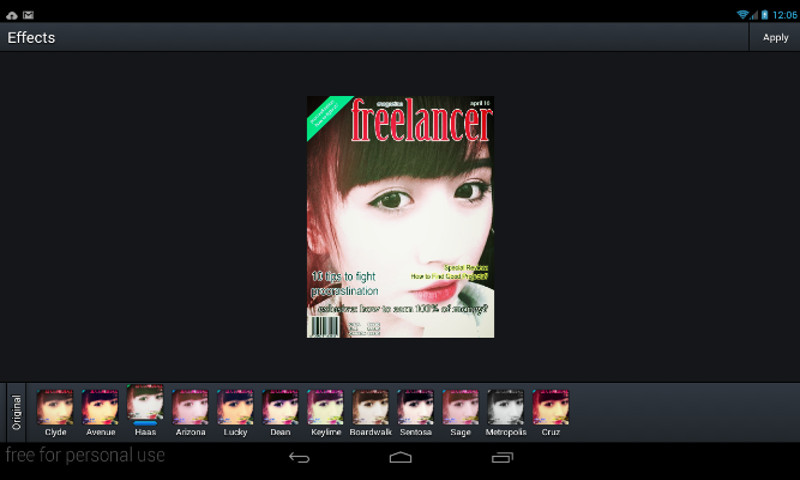
Task: Select the Keylime effect thumbnail
Action: (x=326, y=407)
